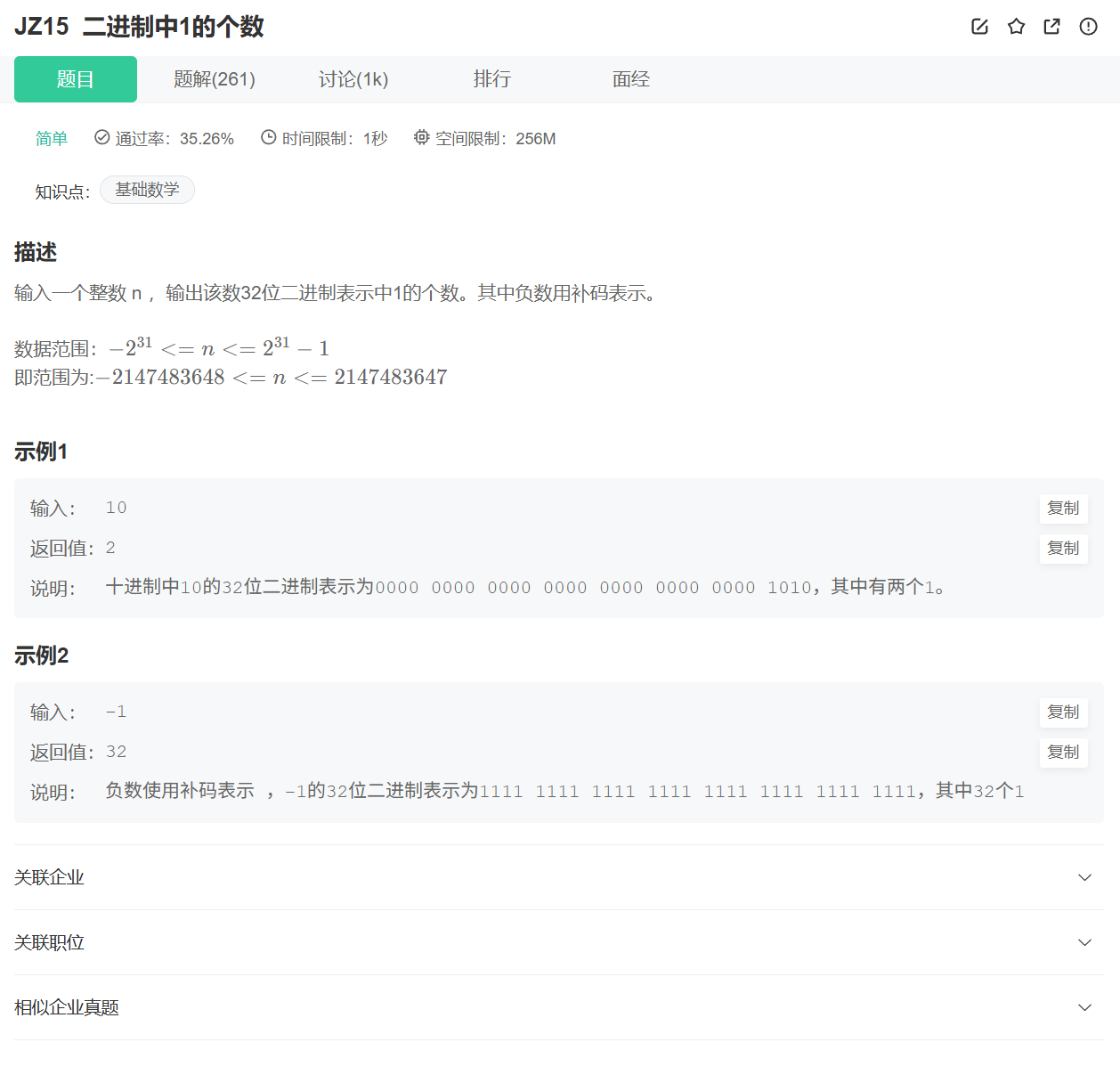
Task: Open the 讨论(1k) tab
Action: 353,79
